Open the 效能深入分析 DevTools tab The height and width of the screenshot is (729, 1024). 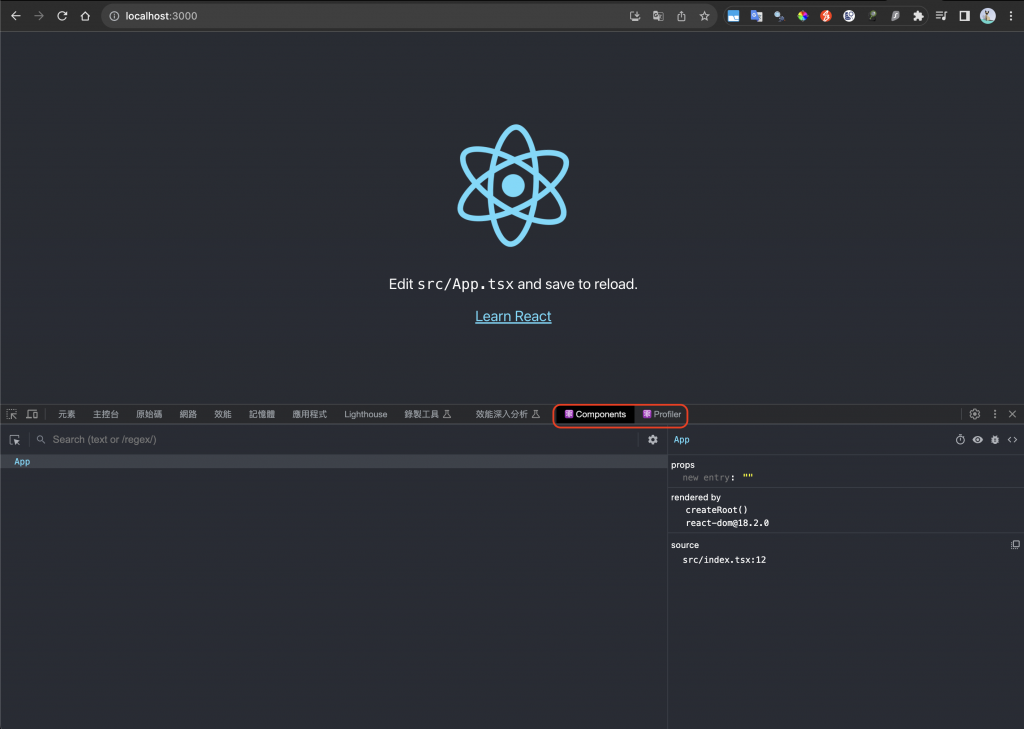pos(507,414)
